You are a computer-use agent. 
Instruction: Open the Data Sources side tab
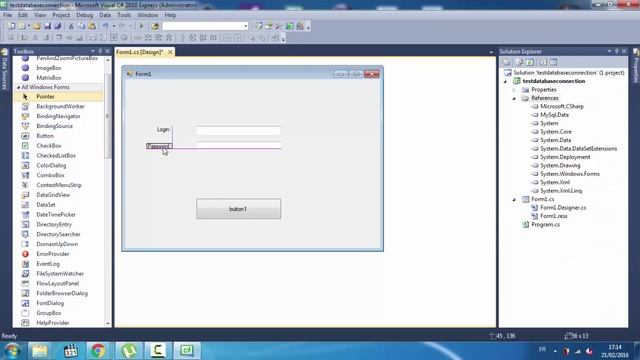click(4, 70)
